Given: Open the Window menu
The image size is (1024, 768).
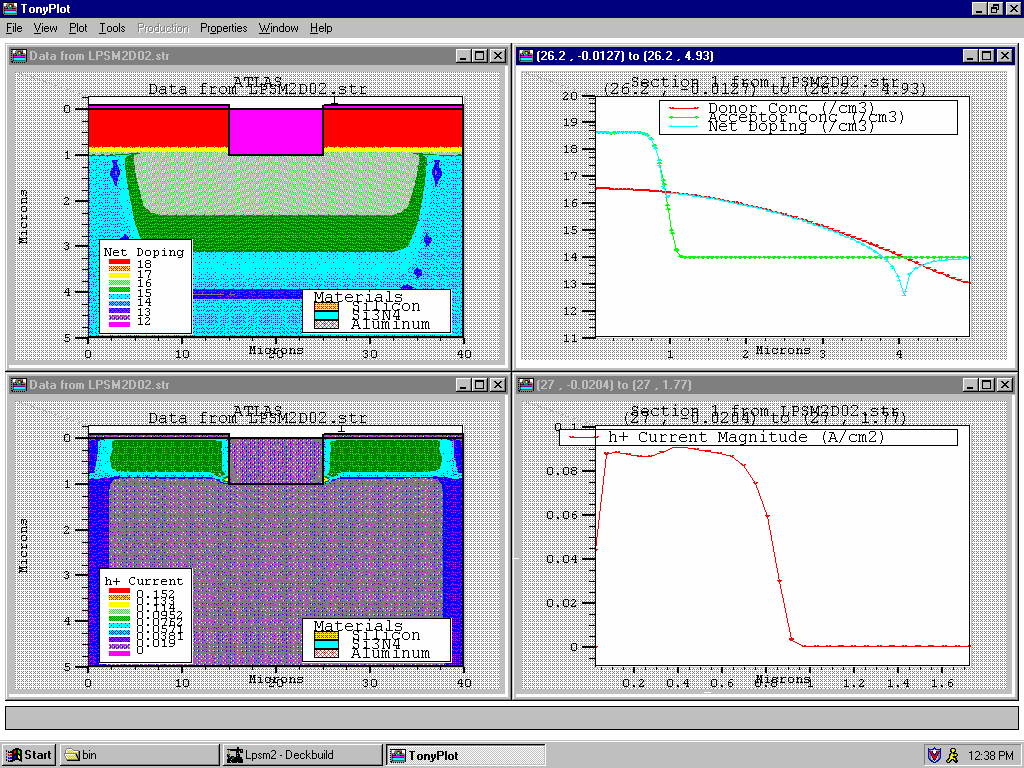Looking at the screenshot, I should click(x=278, y=28).
